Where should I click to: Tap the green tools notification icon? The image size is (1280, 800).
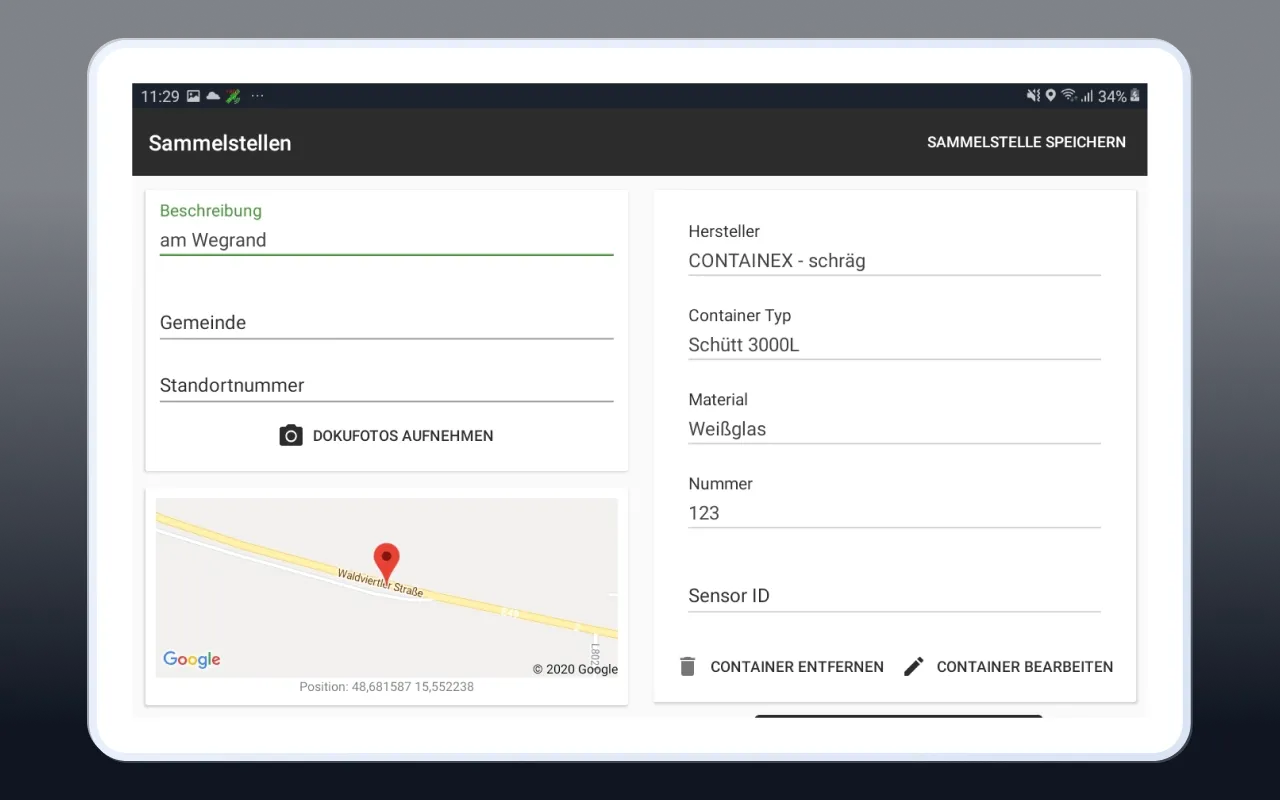point(233,96)
